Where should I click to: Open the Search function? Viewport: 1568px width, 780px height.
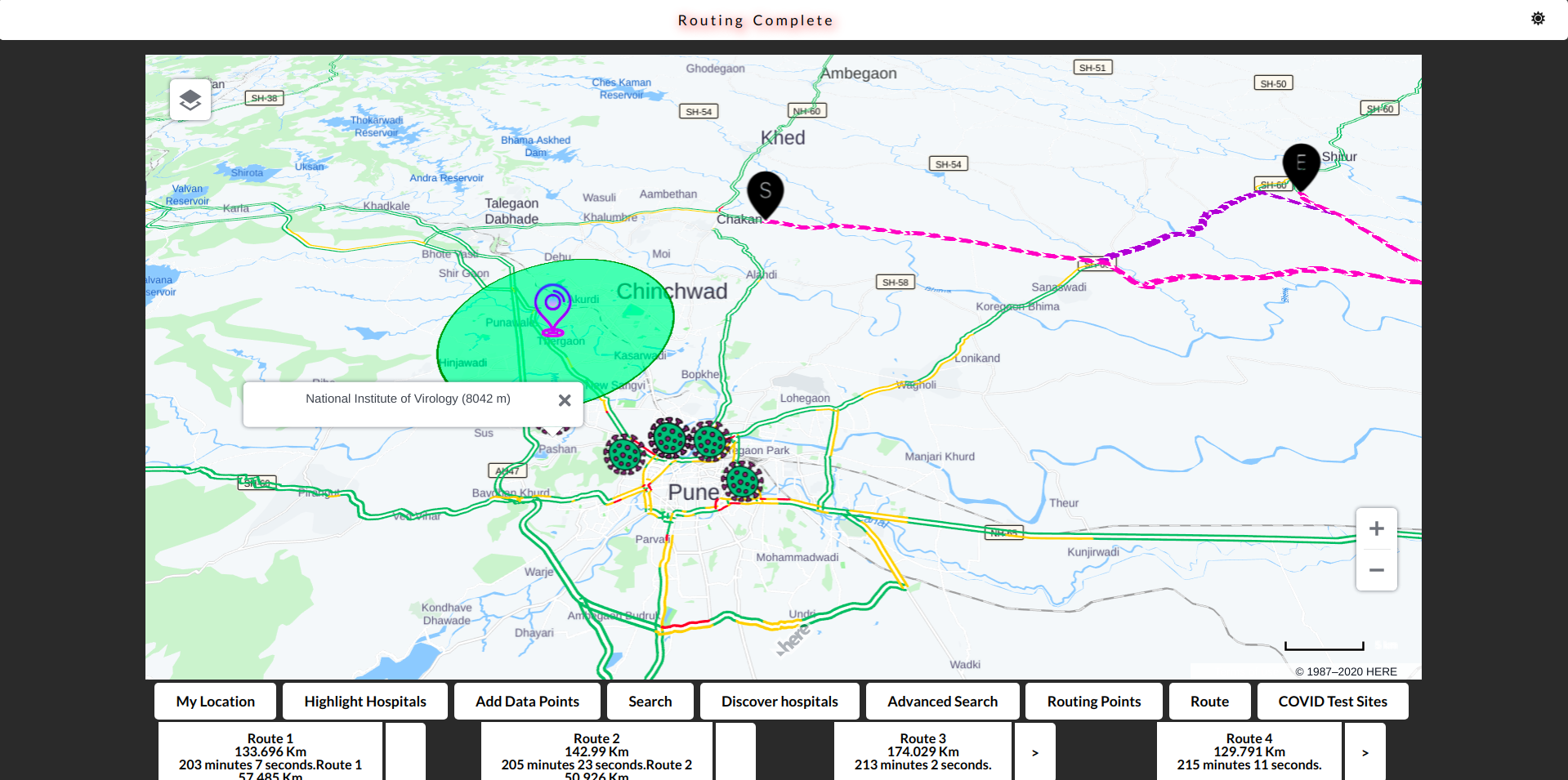(x=650, y=702)
